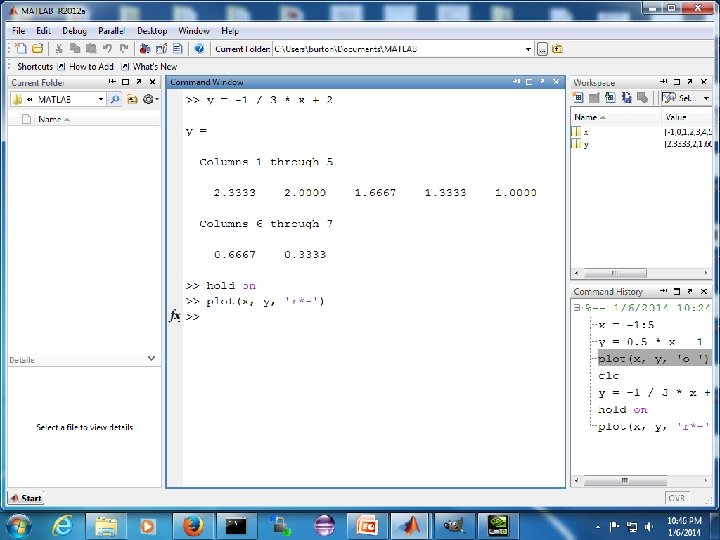Click the Undo toolbar icon
This screenshot has width=720, height=540.
tap(107, 49)
